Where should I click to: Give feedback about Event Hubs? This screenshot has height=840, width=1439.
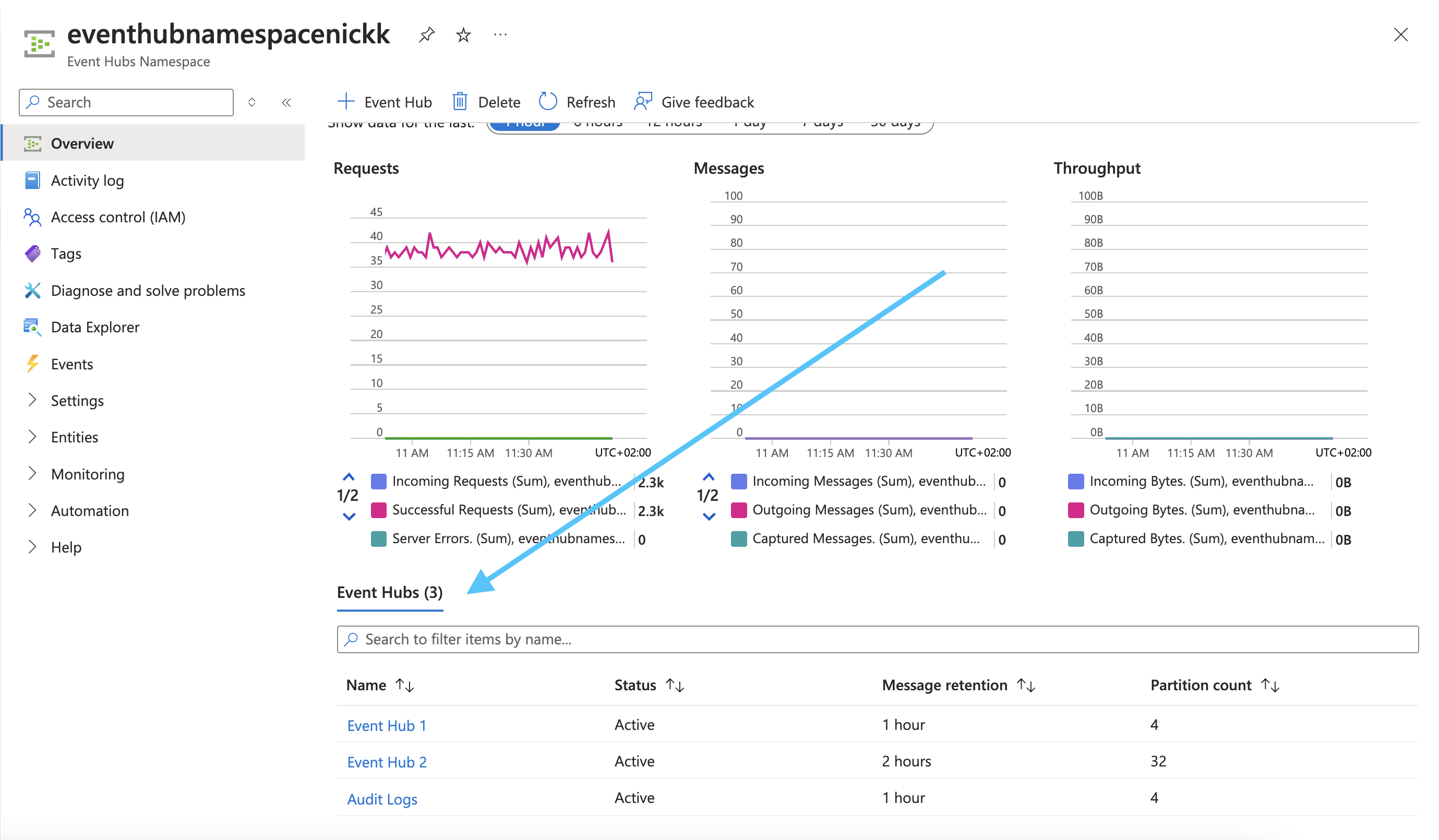pyautogui.click(x=707, y=102)
